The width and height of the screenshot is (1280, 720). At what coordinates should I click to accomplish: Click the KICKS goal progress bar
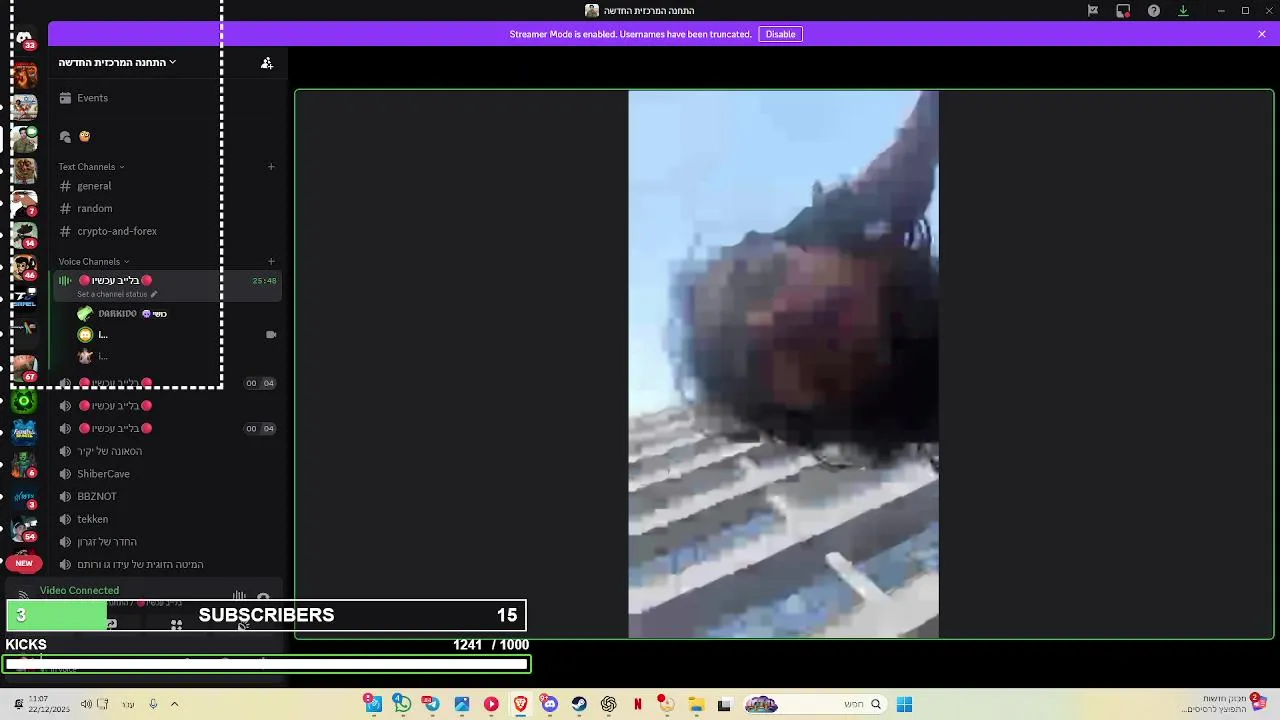click(x=266, y=664)
